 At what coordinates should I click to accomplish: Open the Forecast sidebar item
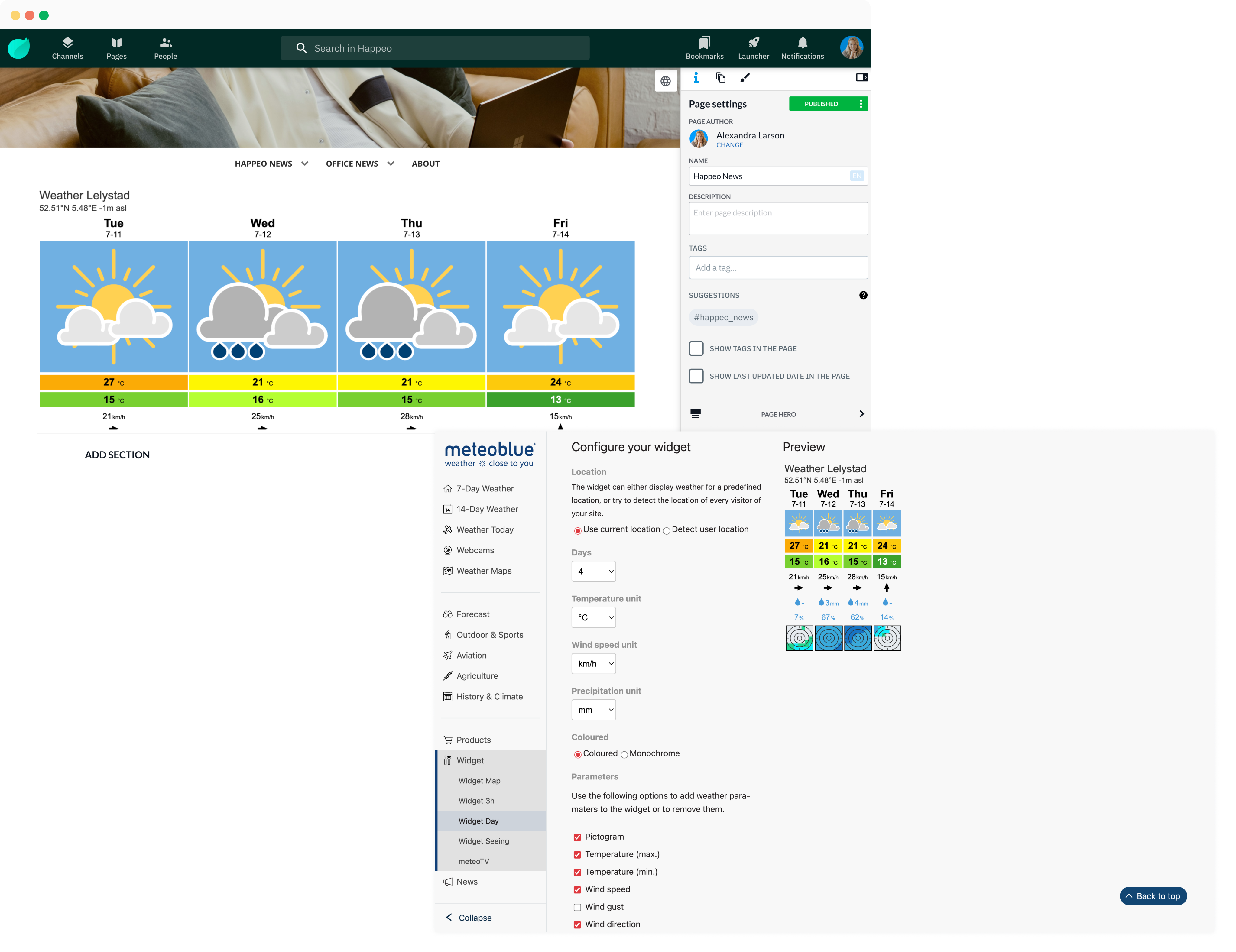466,614
